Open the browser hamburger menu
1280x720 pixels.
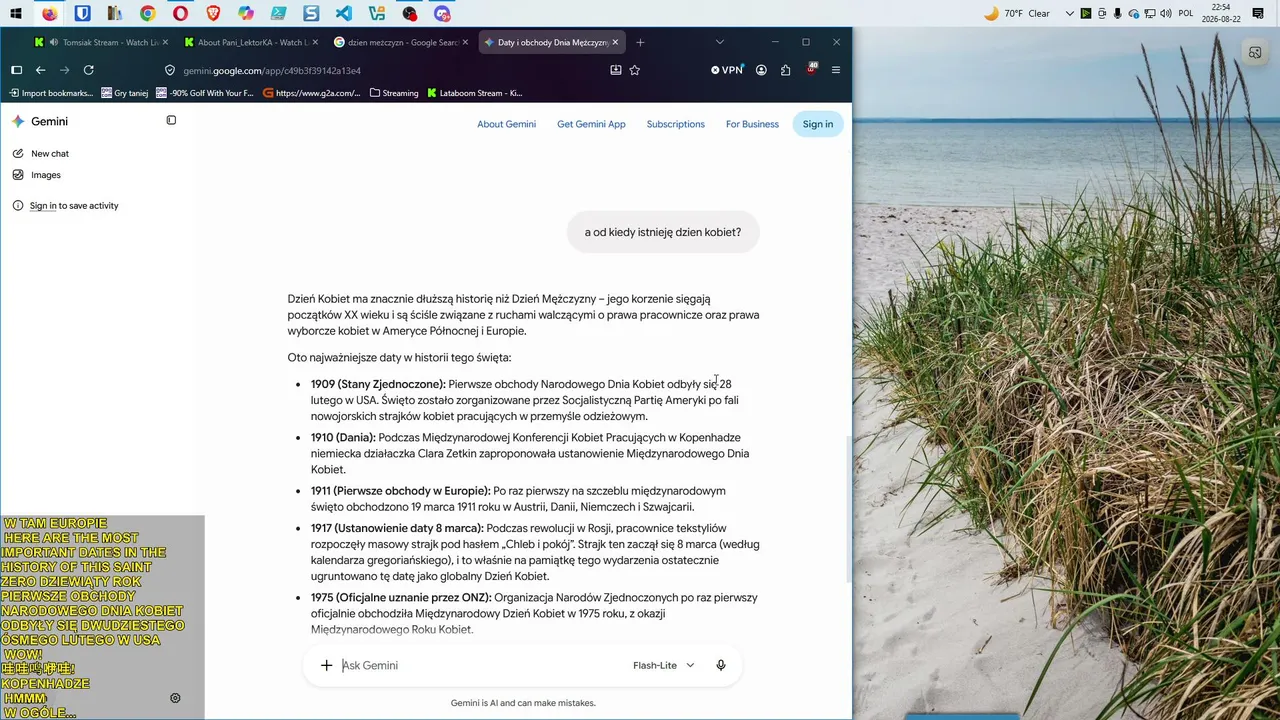pos(836,70)
